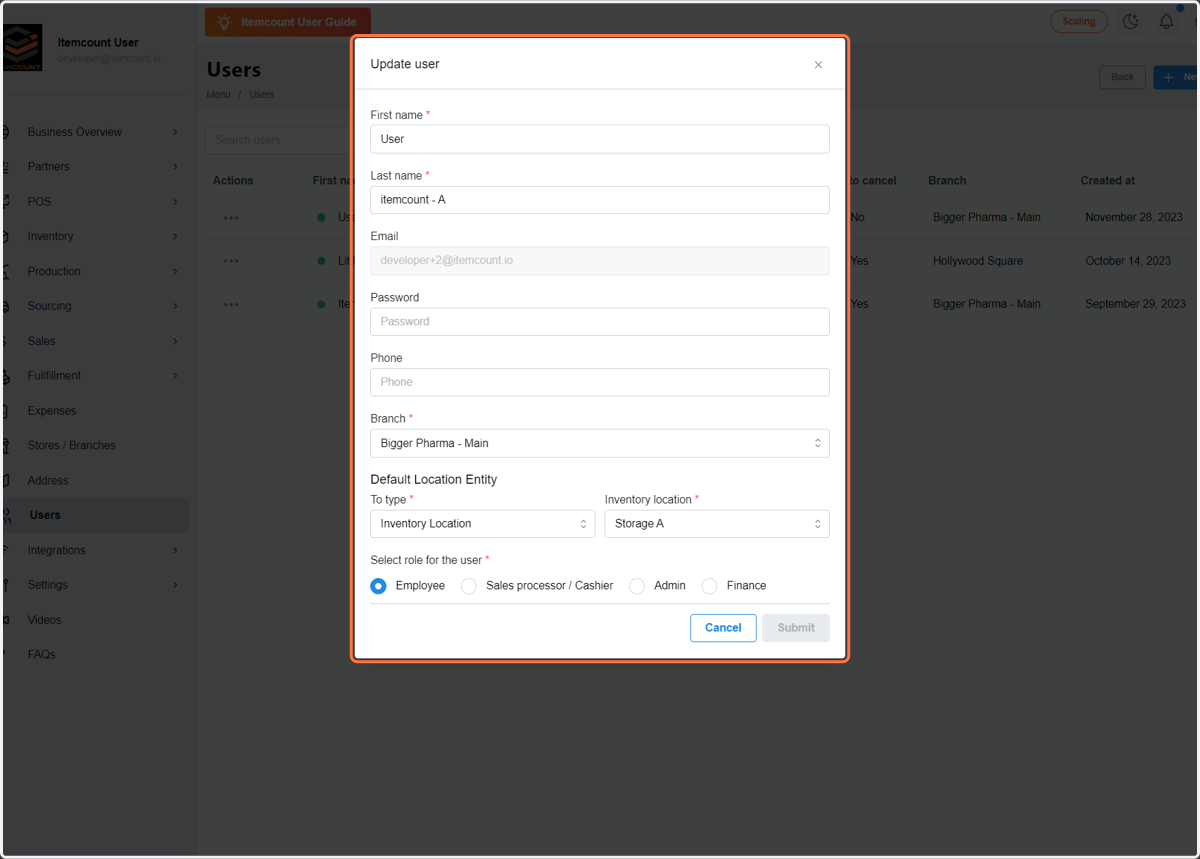Click the Last name input field
This screenshot has width=1200, height=859.
pyautogui.click(x=600, y=200)
